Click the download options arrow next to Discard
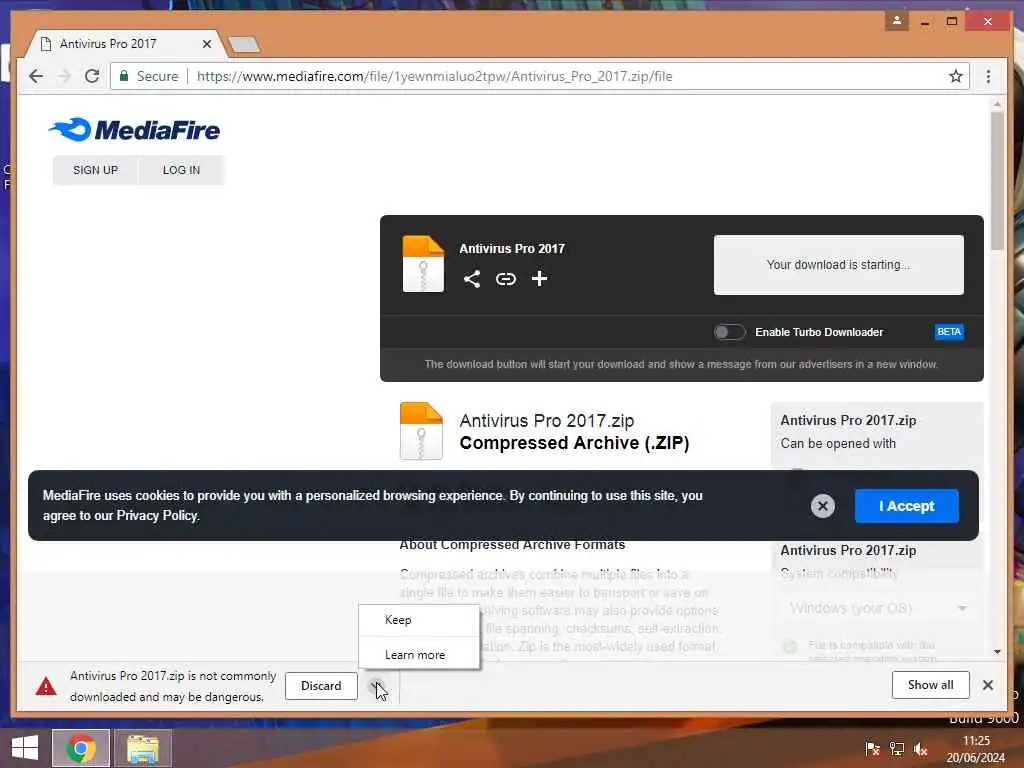This screenshot has width=1024, height=768. (376, 686)
